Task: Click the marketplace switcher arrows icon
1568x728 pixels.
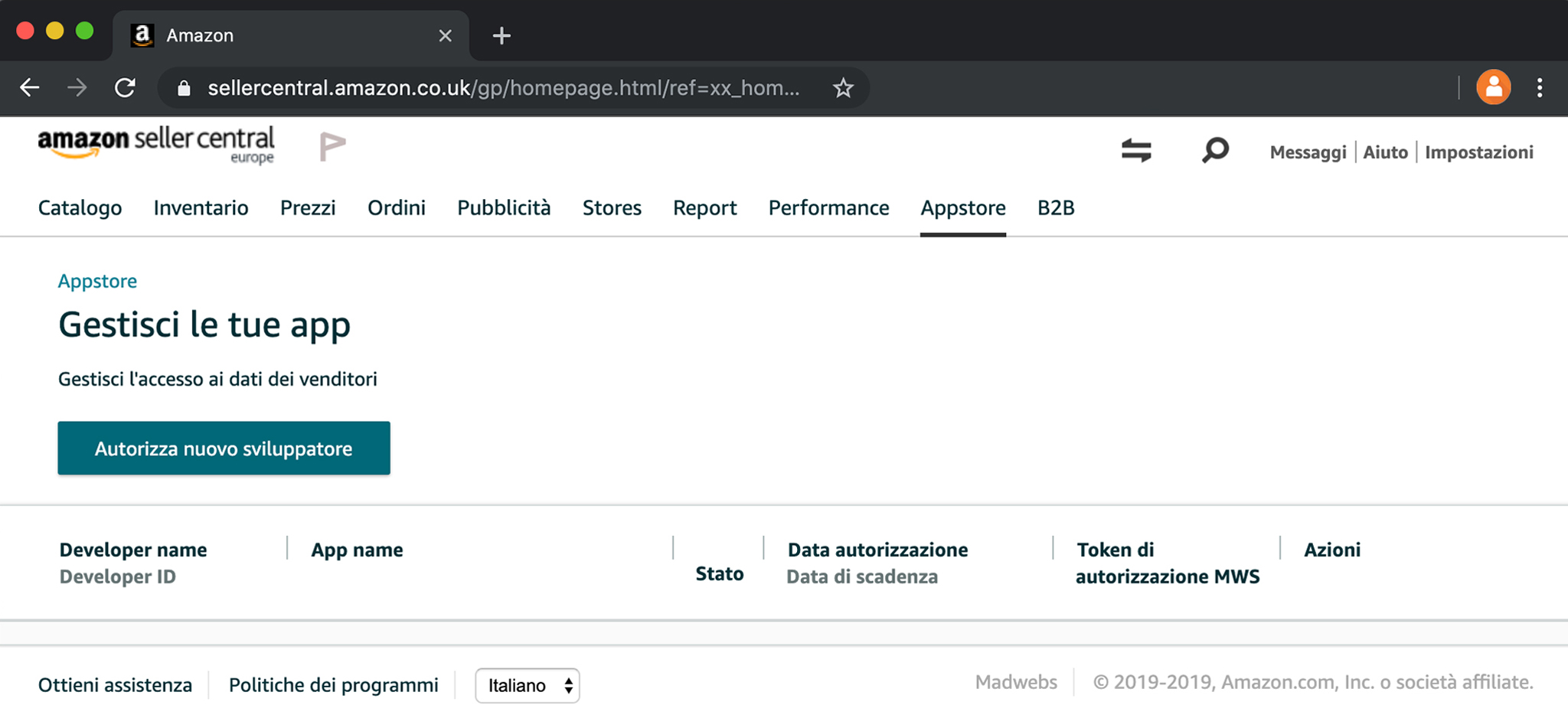Action: [x=1136, y=150]
